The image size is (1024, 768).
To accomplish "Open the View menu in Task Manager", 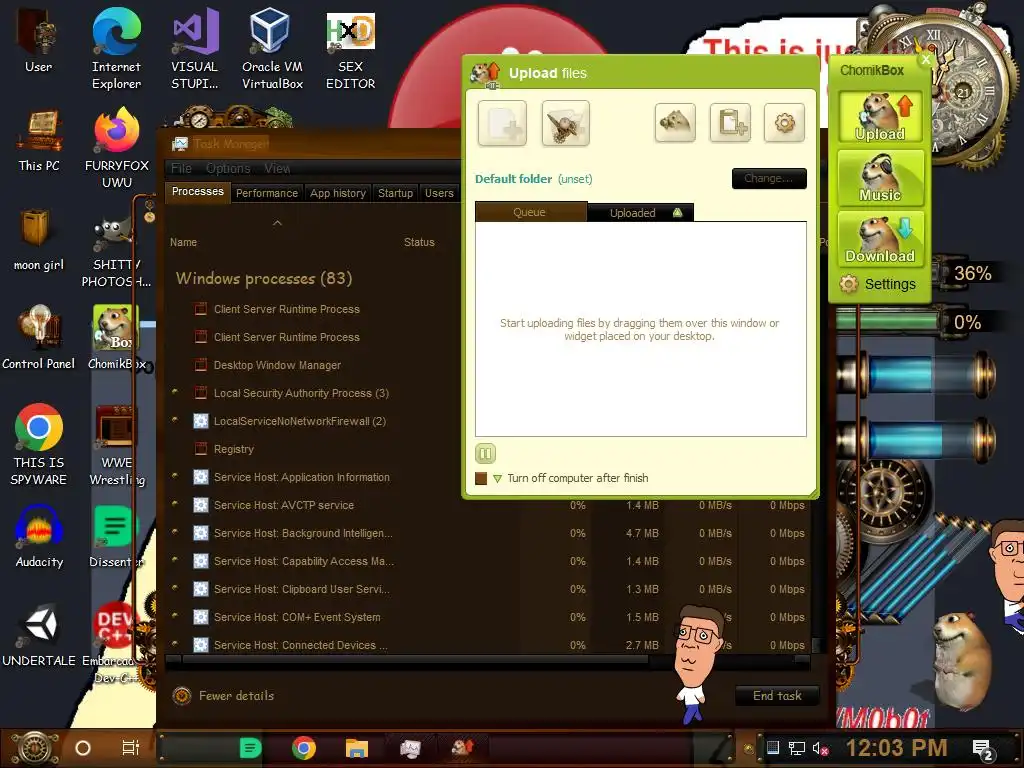I will [x=277, y=168].
